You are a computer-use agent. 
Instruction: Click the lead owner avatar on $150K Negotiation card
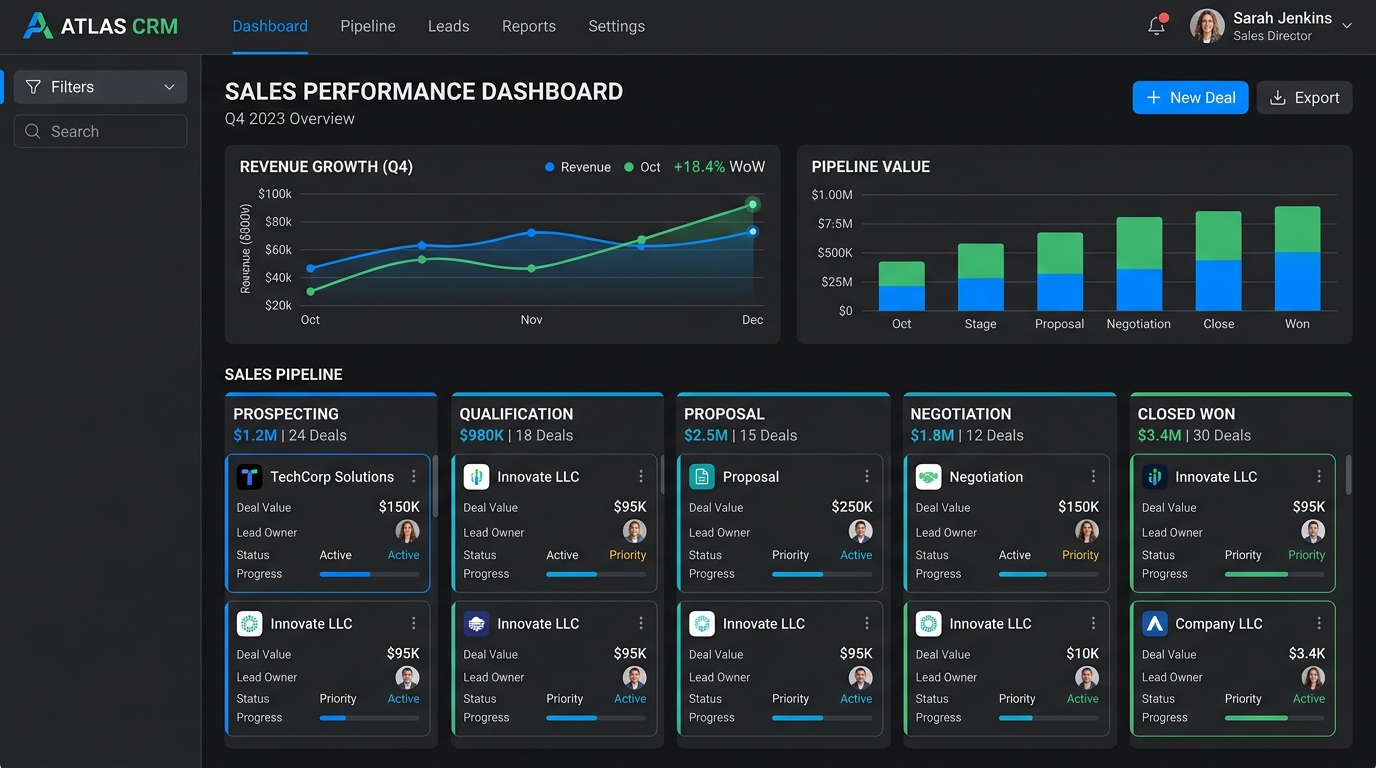pyautogui.click(x=1087, y=531)
